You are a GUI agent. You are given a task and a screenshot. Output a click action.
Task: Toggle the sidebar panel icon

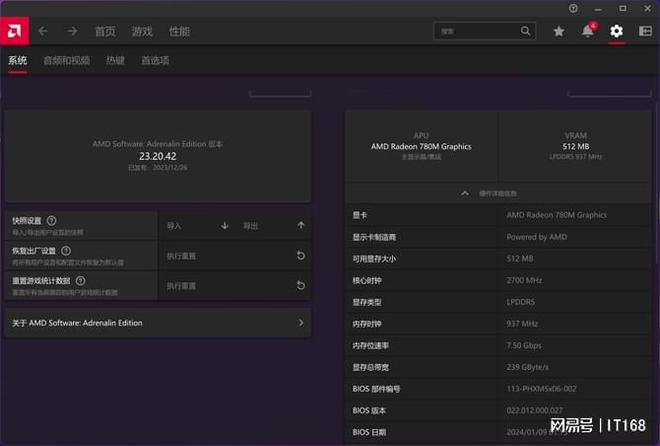645,31
